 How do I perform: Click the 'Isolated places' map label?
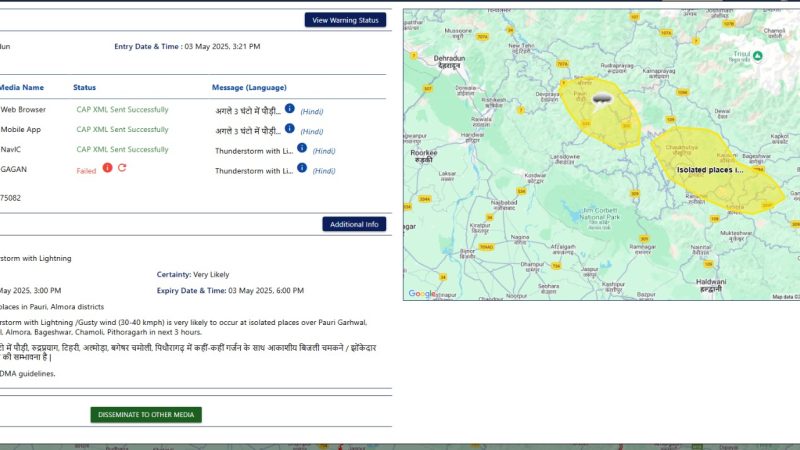tap(710, 170)
